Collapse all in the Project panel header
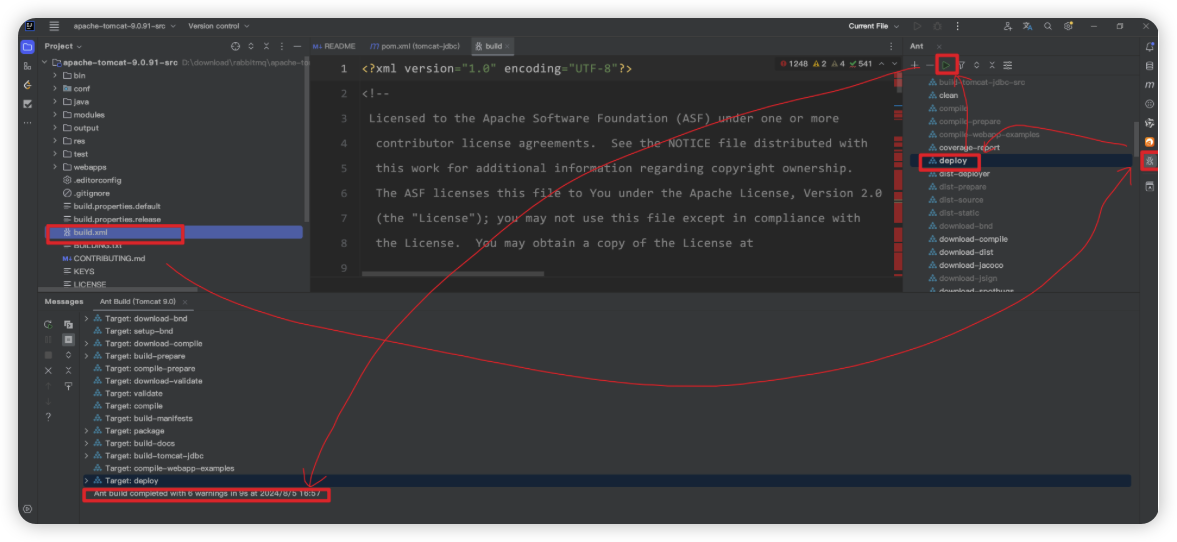Image resolution: width=1177 pixels, height=542 pixels. point(266,47)
